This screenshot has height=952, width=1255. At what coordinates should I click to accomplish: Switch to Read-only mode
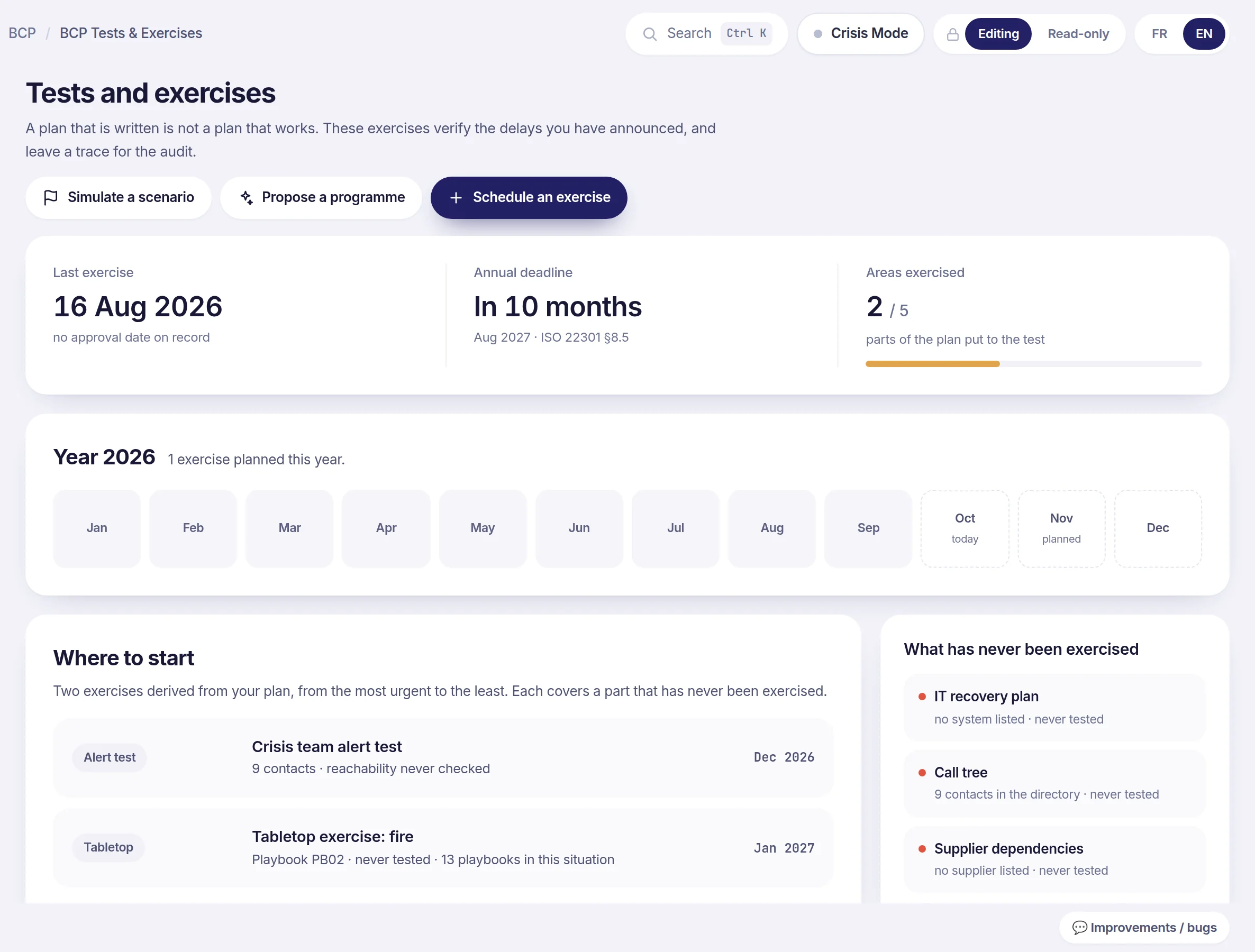(1078, 34)
